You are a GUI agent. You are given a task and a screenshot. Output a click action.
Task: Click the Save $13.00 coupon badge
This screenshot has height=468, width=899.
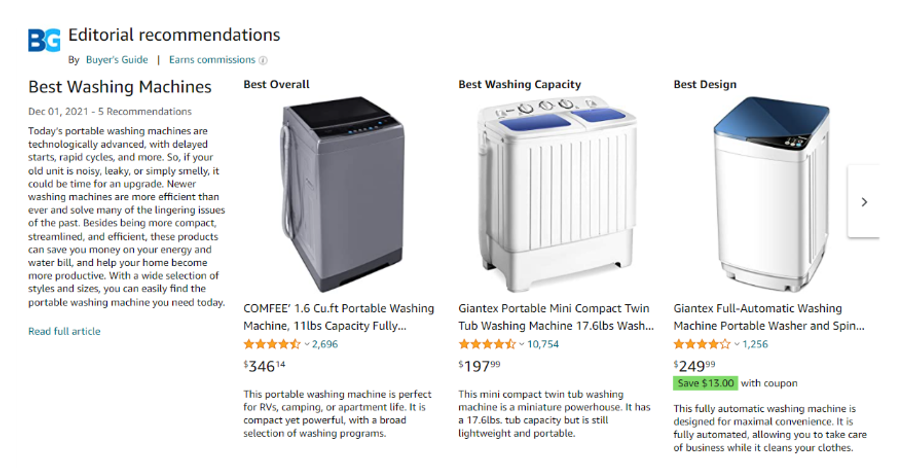[x=705, y=383]
